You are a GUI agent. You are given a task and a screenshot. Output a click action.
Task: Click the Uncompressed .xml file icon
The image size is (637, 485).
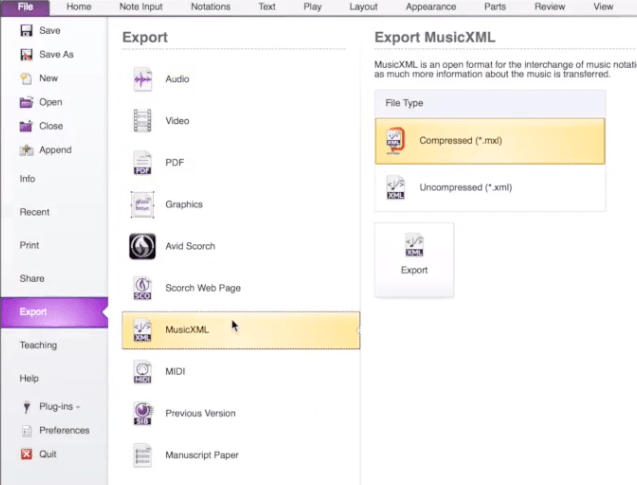click(396, 187)
